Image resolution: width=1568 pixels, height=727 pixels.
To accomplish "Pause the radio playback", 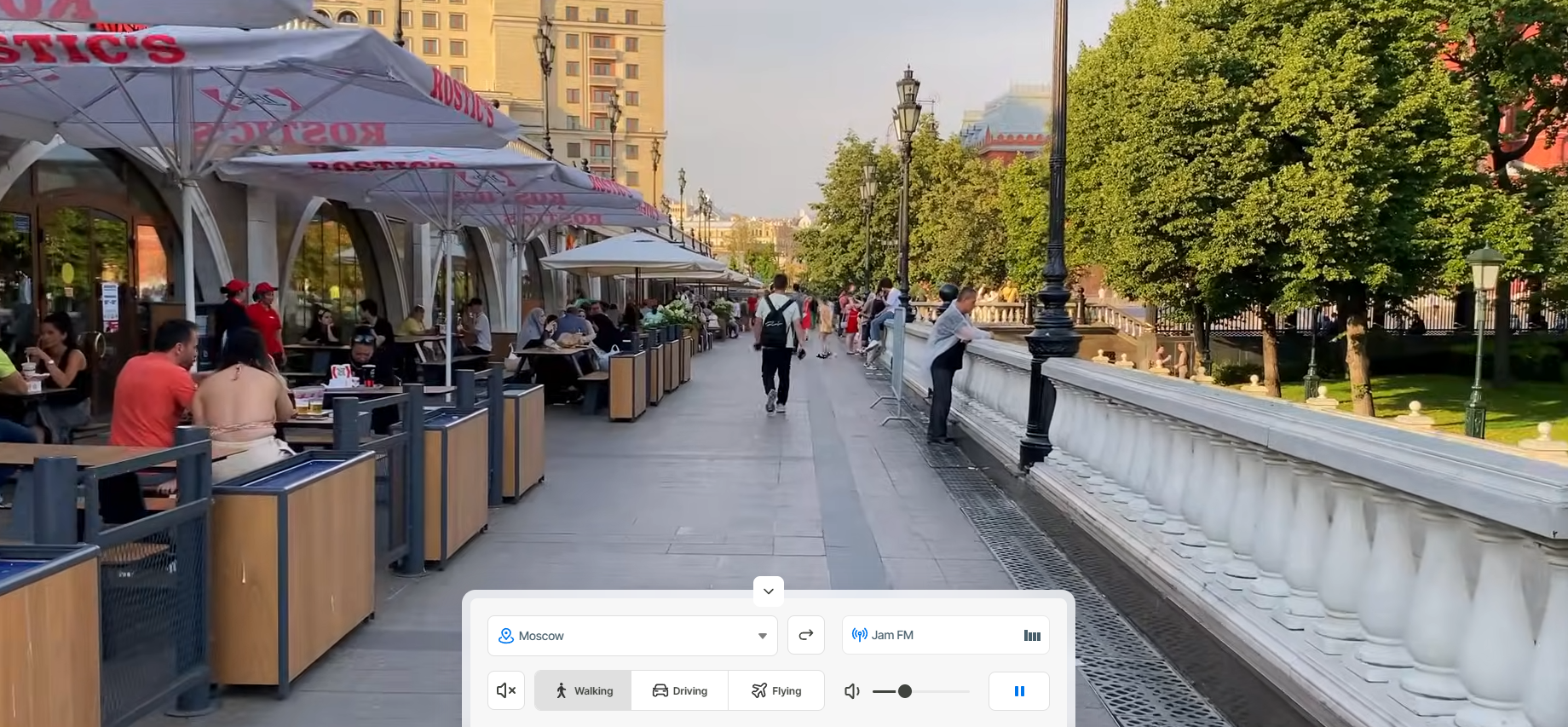I will click(1019, 691).
